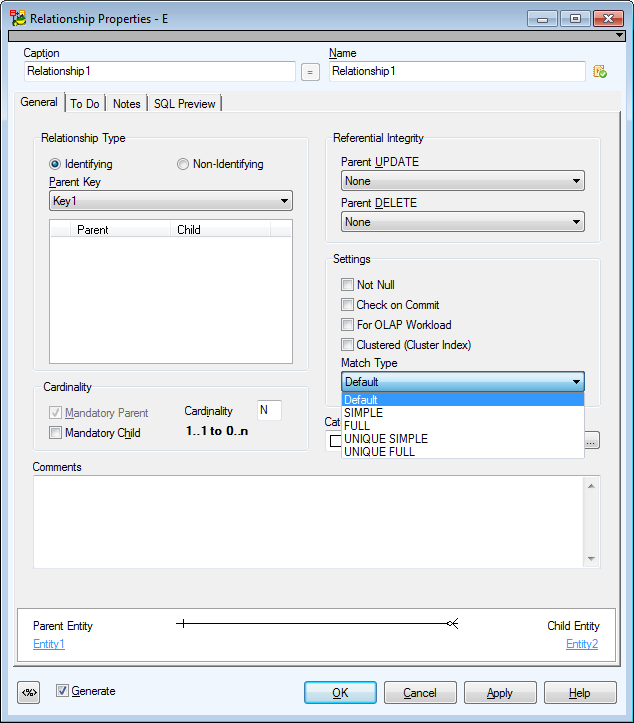Close the Relationship Properties window
Image resolution: width=634 pixels, height=723 pixels.
coord(609,19)
